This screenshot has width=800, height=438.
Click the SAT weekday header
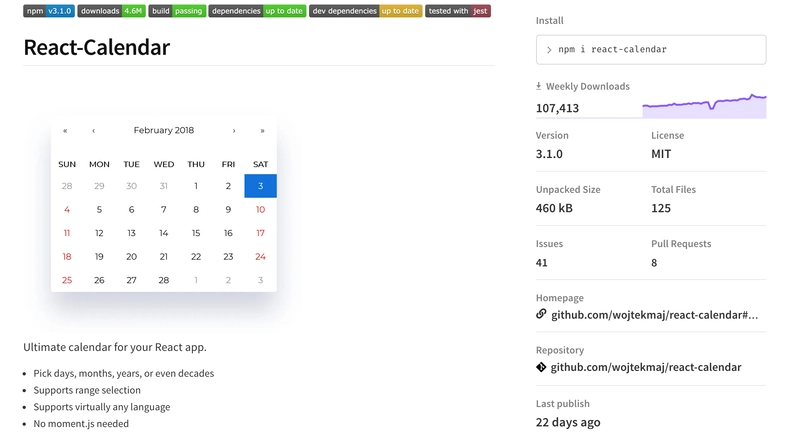tap(260, 164)
